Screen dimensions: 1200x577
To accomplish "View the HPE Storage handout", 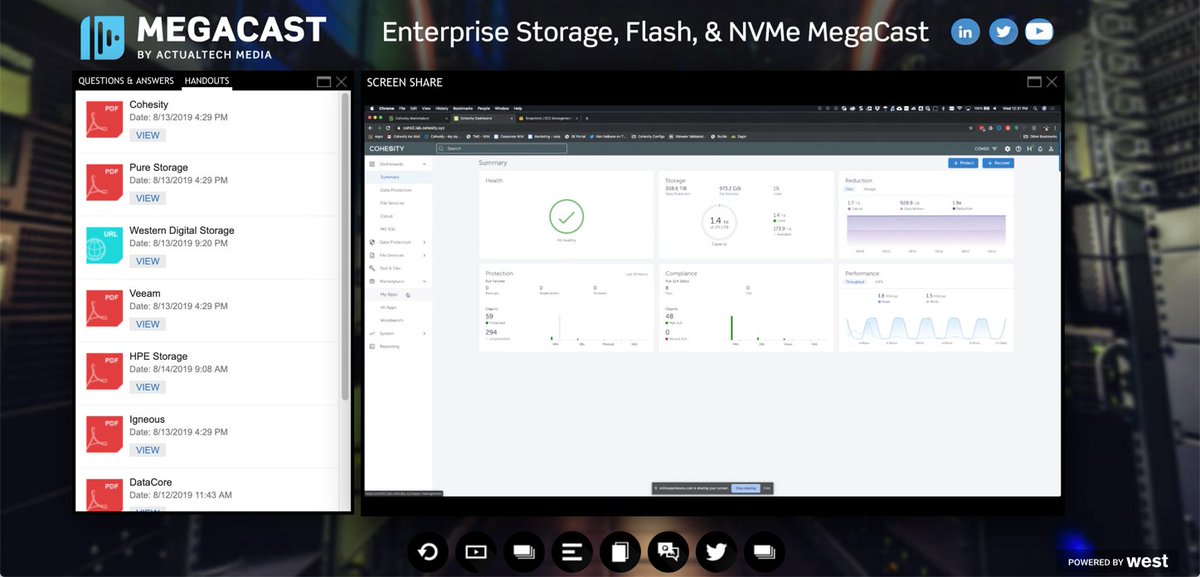I will (147, 387).
